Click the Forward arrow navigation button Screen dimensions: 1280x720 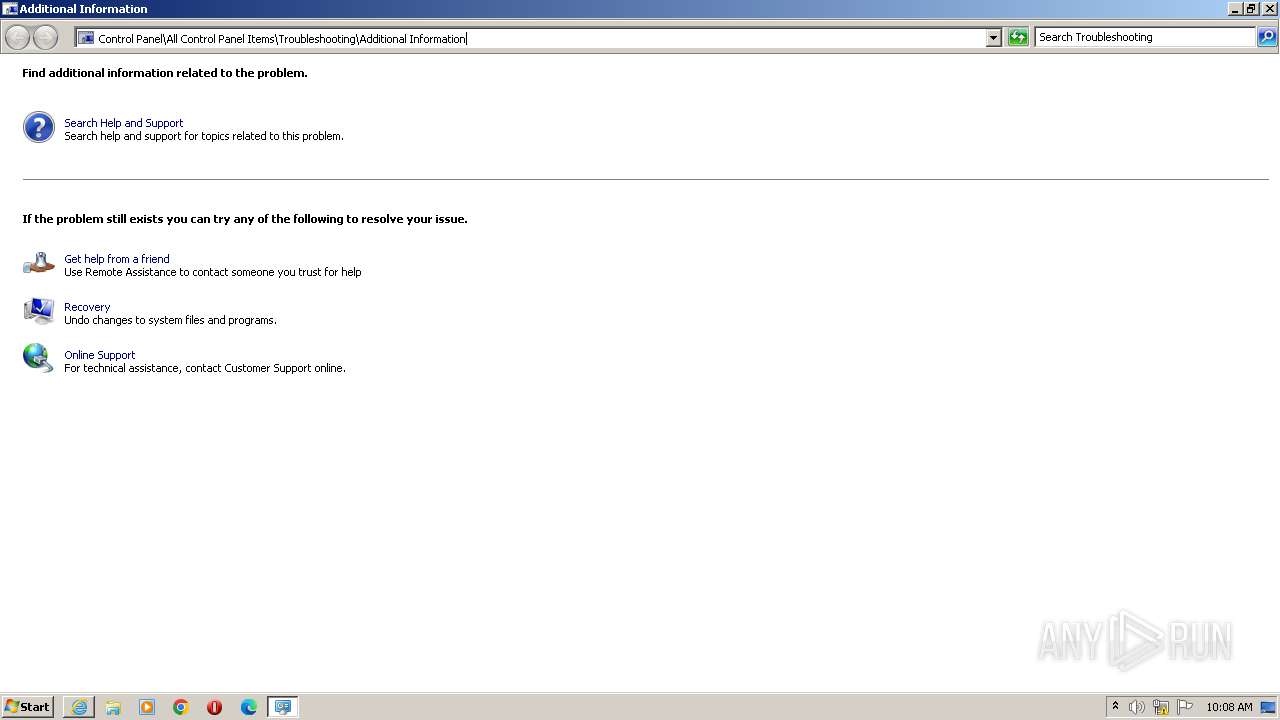(x=45, y=38)
